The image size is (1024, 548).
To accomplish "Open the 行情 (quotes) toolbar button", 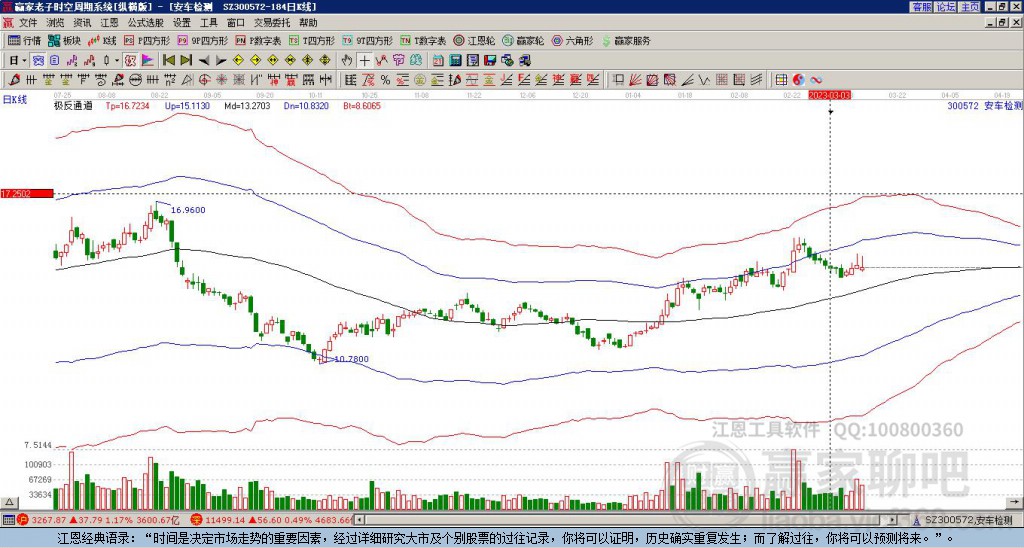I will (x=24, y=40).
